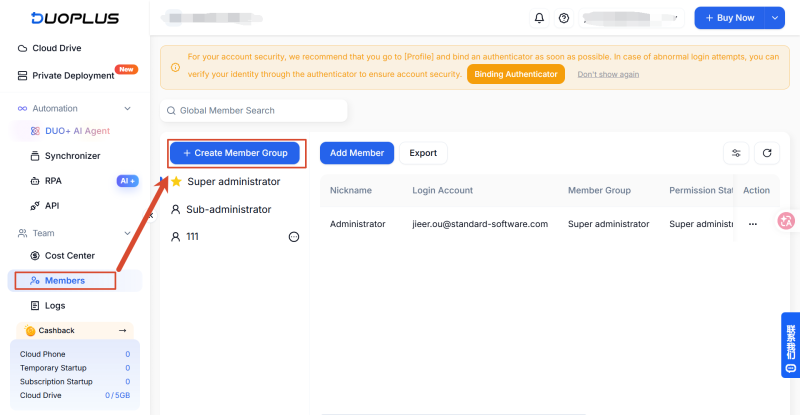The image size is (800, 415).
Task: Open Action menu for Administrator row
Action: point(753,224)
